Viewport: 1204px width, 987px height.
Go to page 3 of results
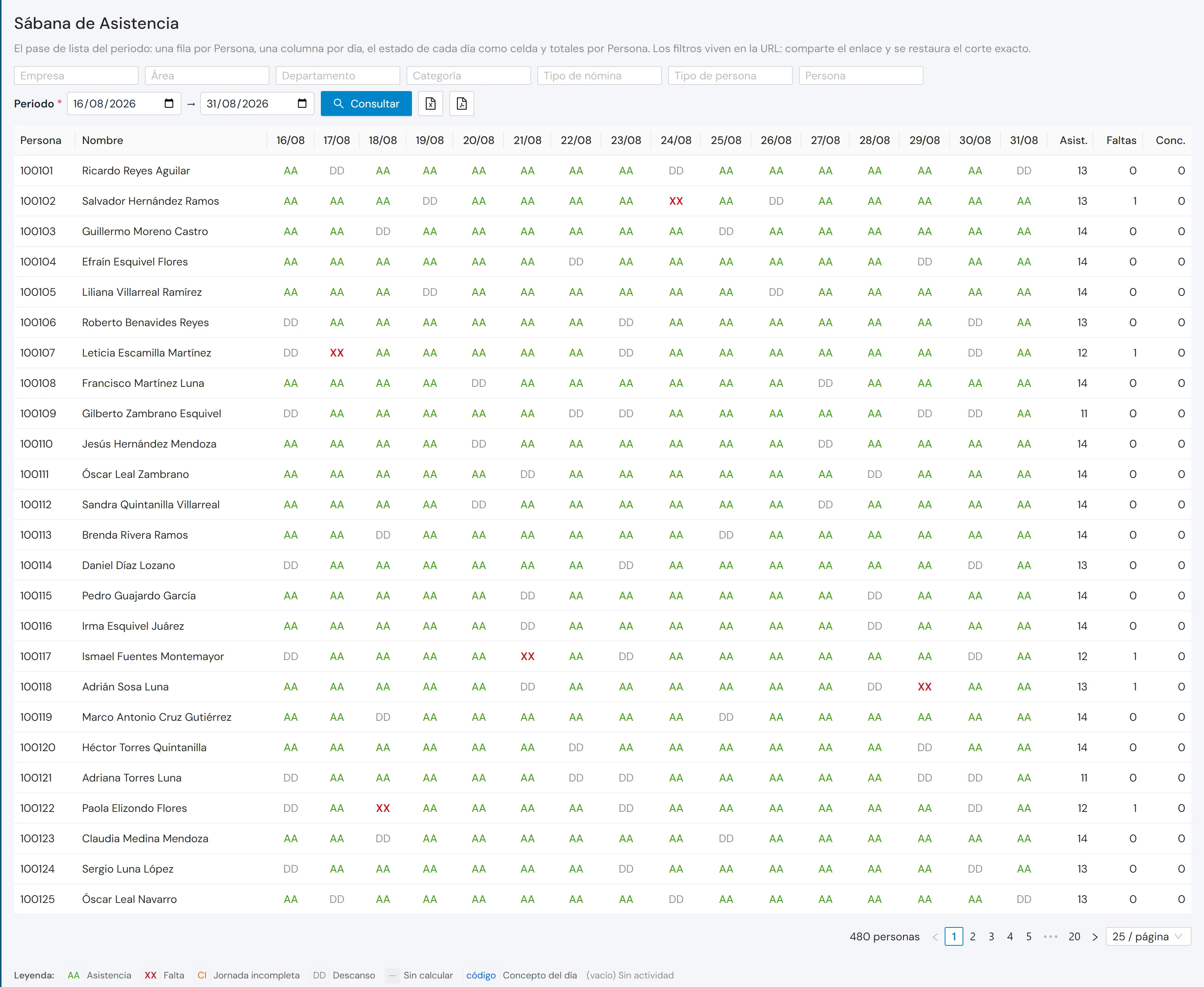point(991,936)
